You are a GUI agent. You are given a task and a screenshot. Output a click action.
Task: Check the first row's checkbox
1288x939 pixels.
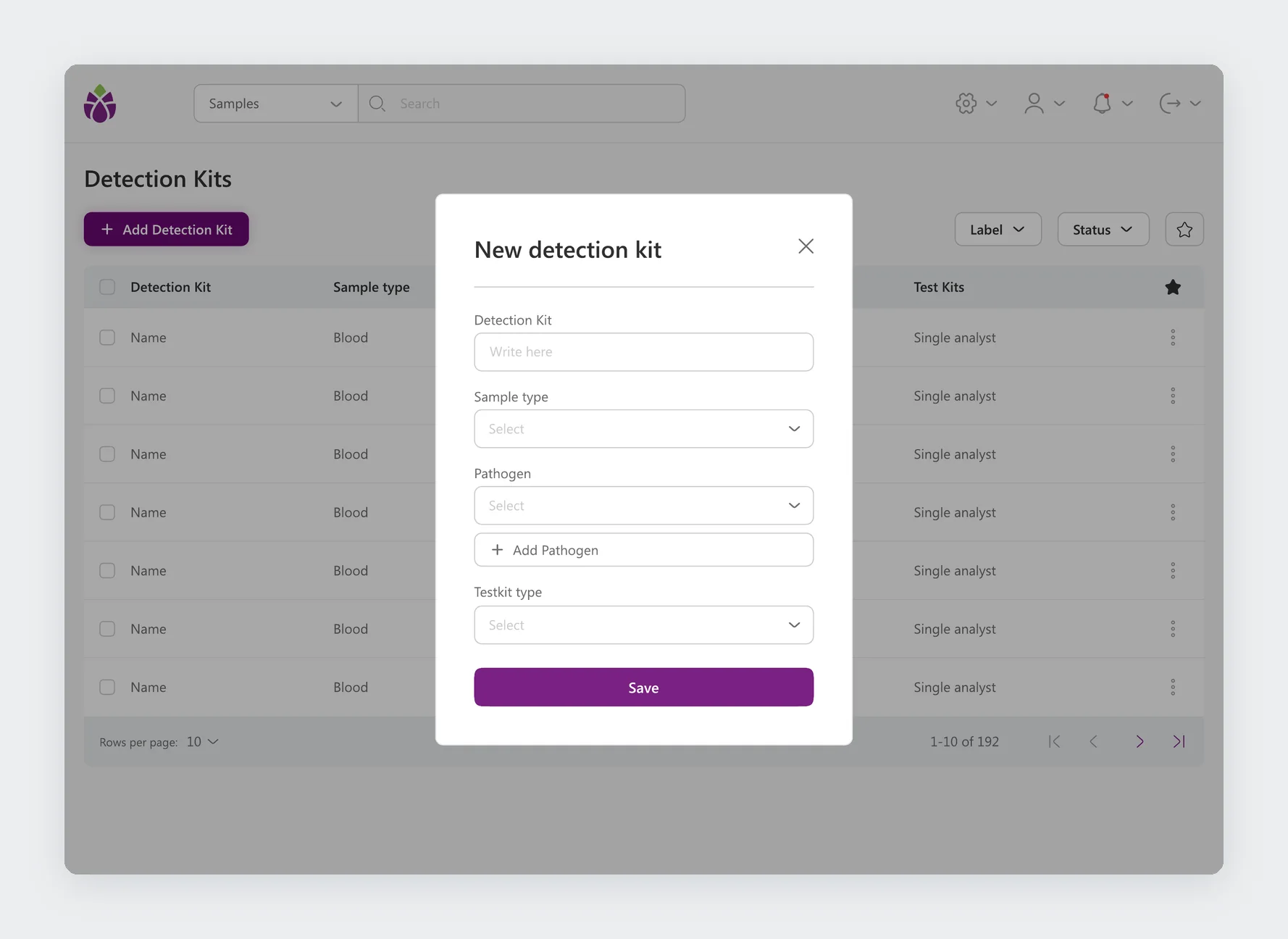[107, 338]
